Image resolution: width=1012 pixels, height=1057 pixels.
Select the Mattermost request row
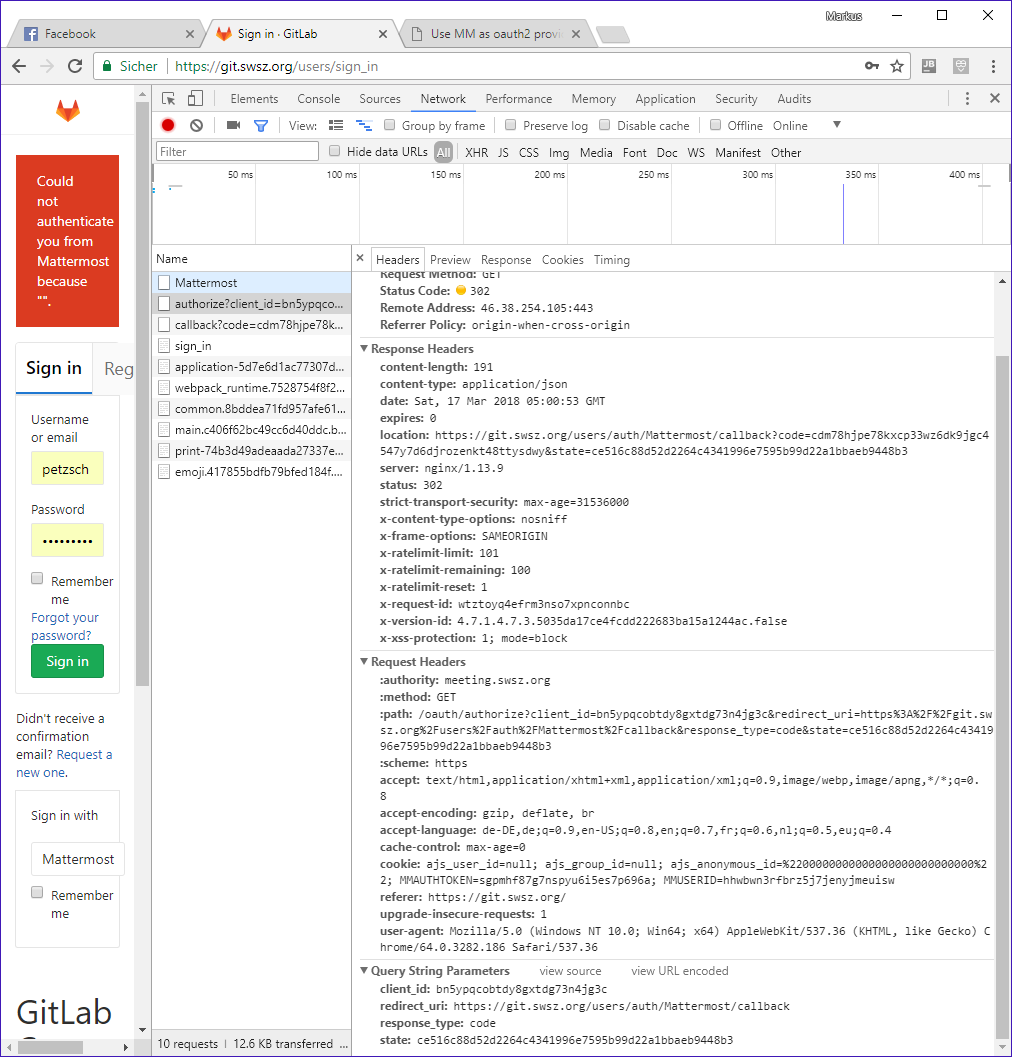[x=251, y=282]
